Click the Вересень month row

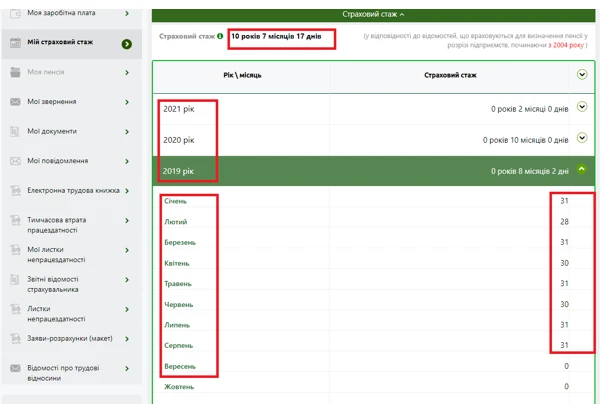coord(180,366)
